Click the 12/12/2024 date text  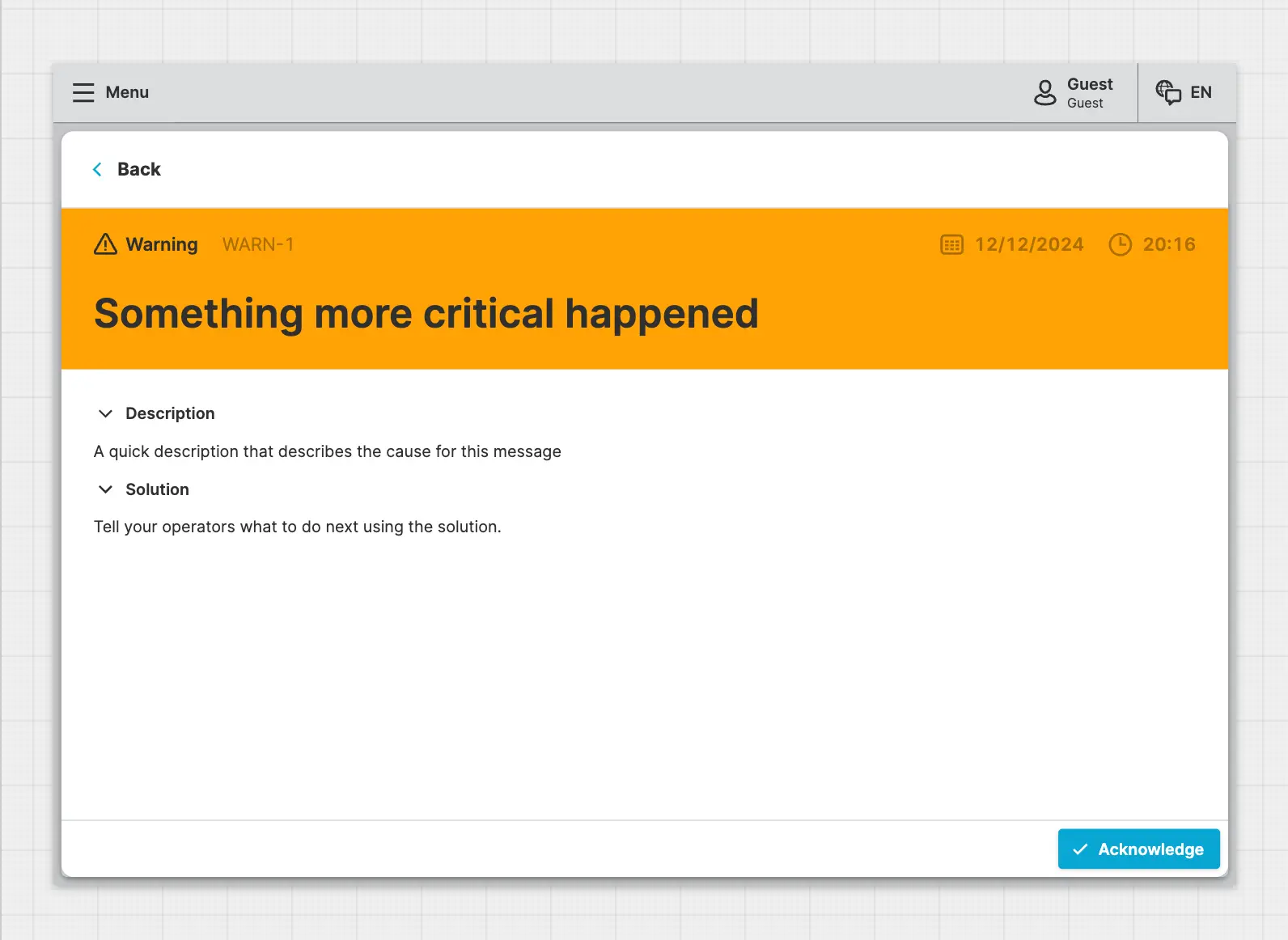tap(1028, 244)
